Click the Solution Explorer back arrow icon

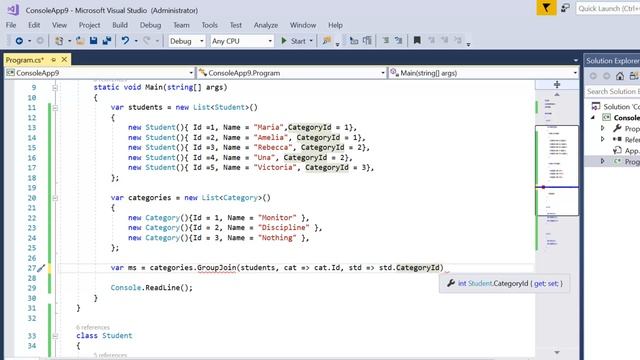click(593, 76)
